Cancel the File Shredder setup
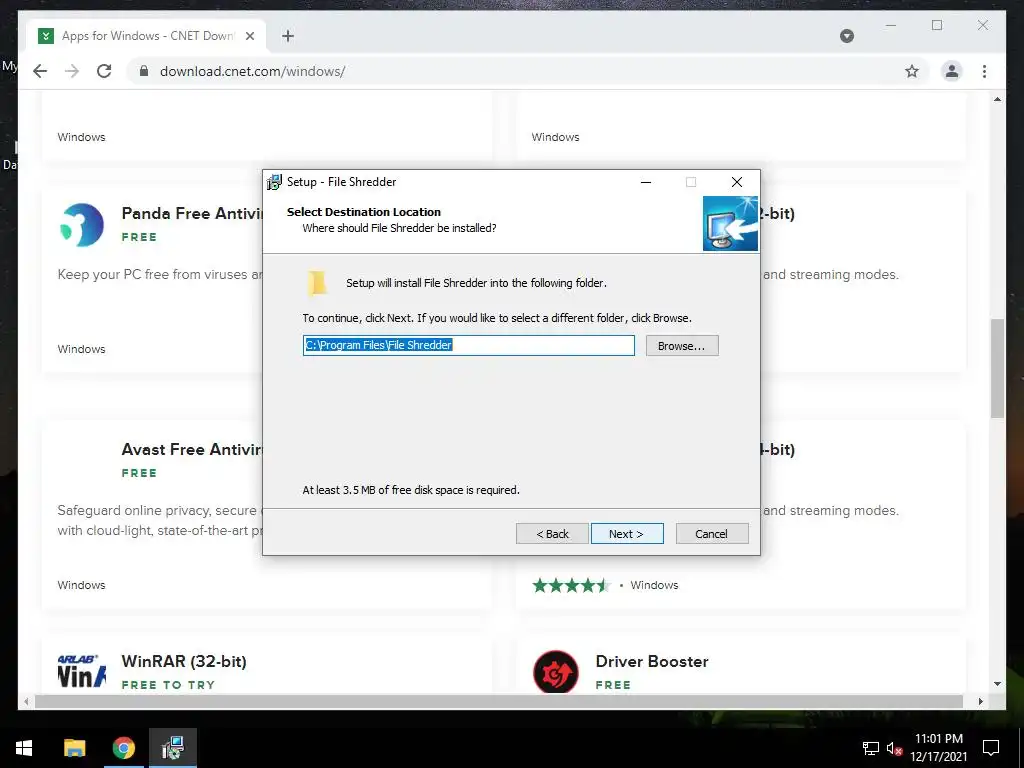Image resolution: width=1024 pixels, height=768 pixels. tap(712, 534)
